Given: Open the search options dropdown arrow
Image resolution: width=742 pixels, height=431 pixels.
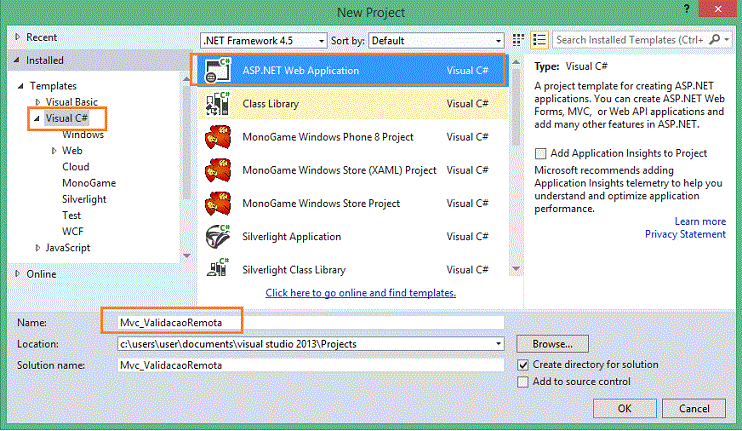Looking at the screenshot, I should 726,40.
